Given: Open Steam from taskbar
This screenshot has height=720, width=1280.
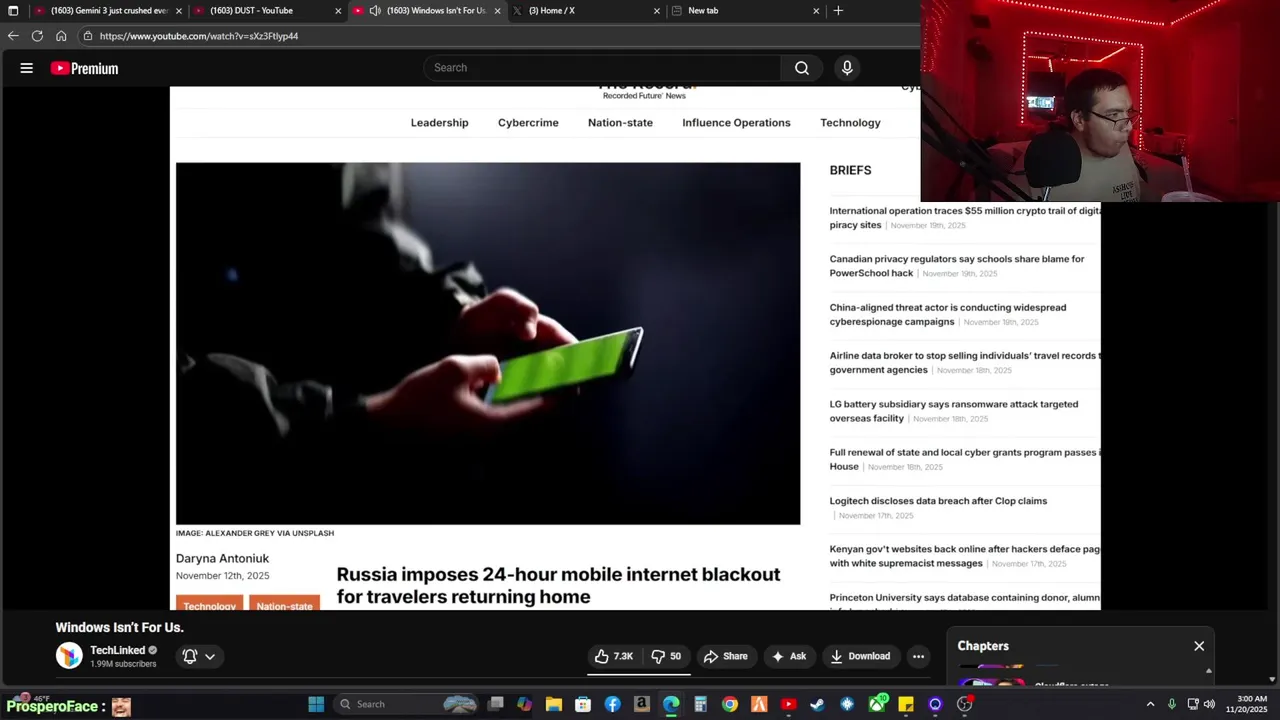Looking at the screenshot, I should [817, 704].
